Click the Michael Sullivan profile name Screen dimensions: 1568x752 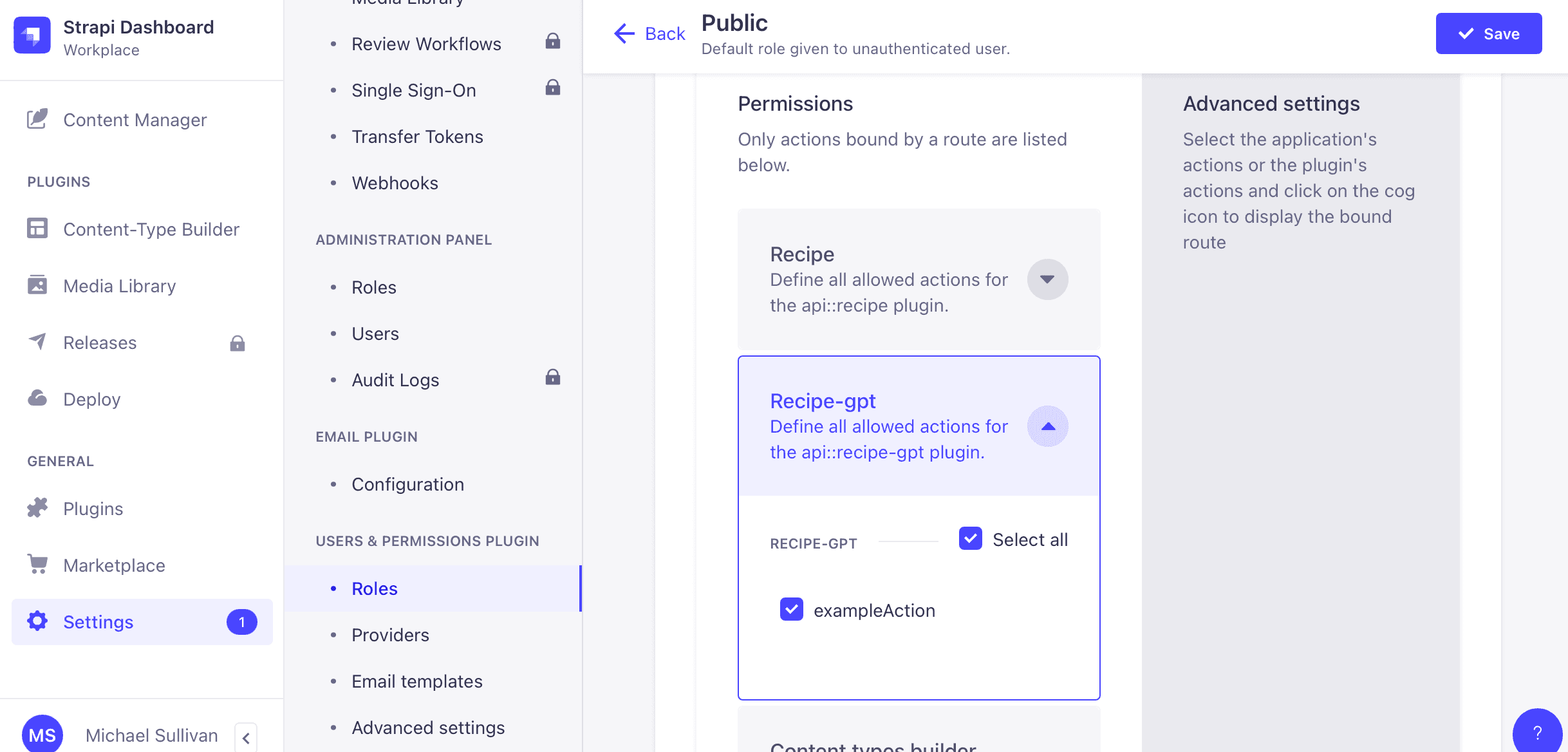coord(152,735)
